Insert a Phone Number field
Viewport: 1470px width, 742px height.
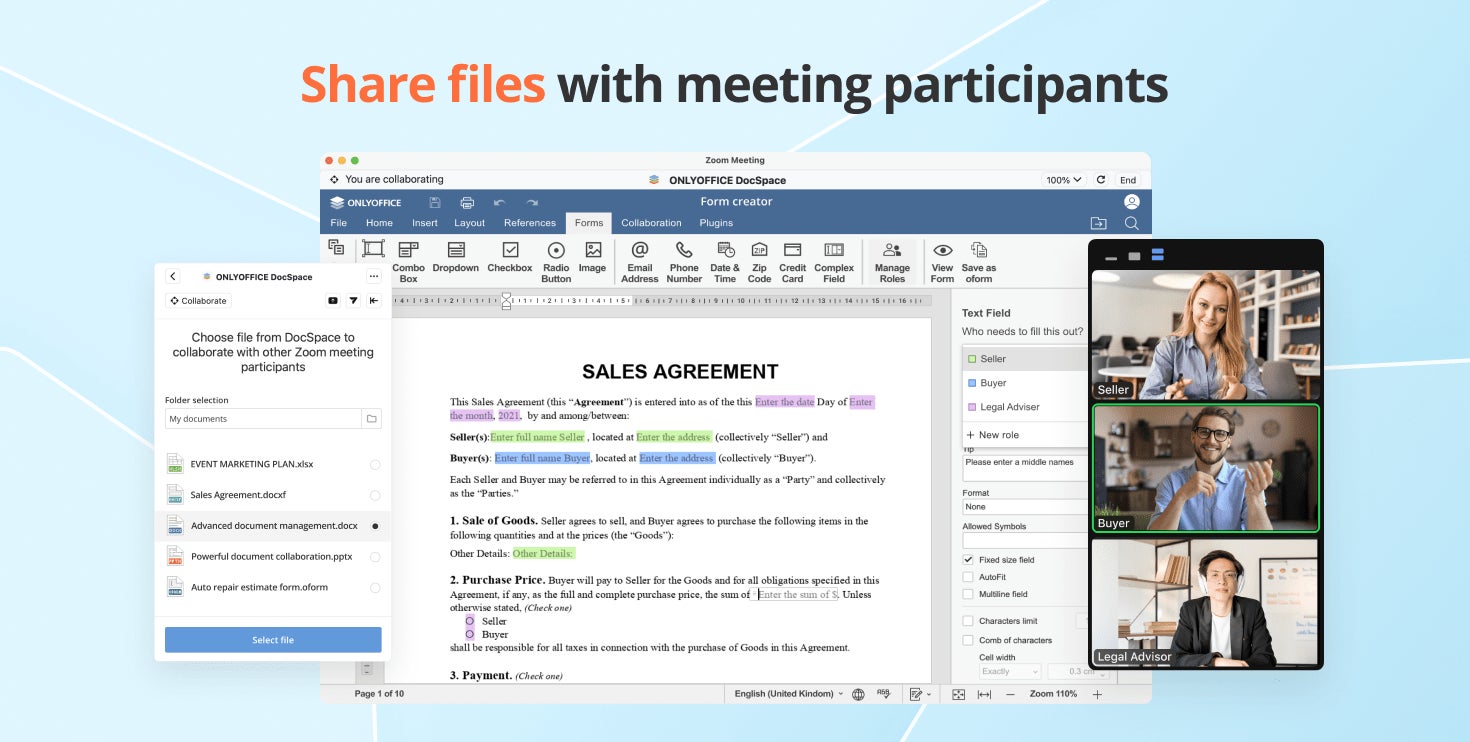[x=684, y=262]
